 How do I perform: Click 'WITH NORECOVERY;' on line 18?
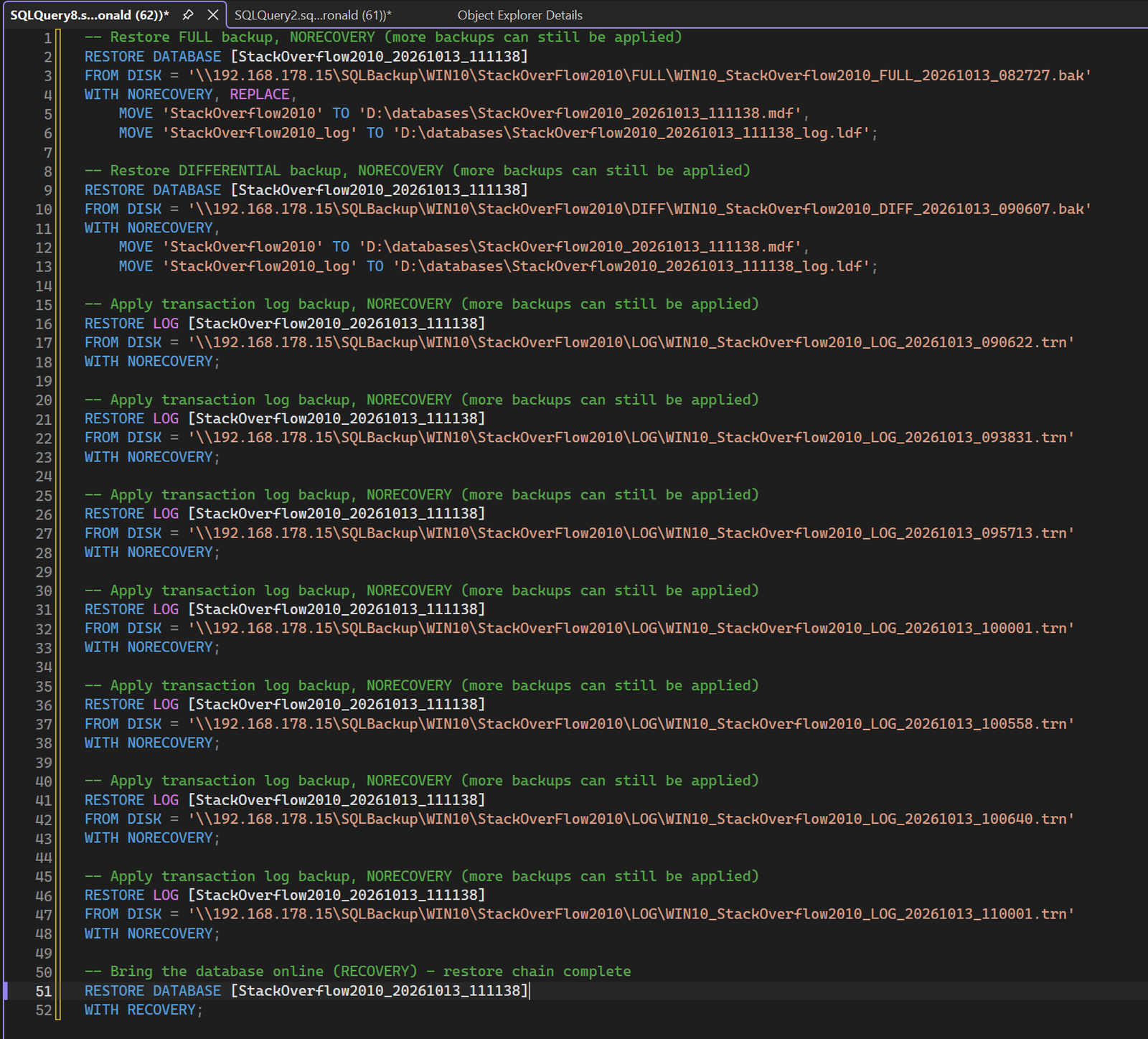[152, 362]
